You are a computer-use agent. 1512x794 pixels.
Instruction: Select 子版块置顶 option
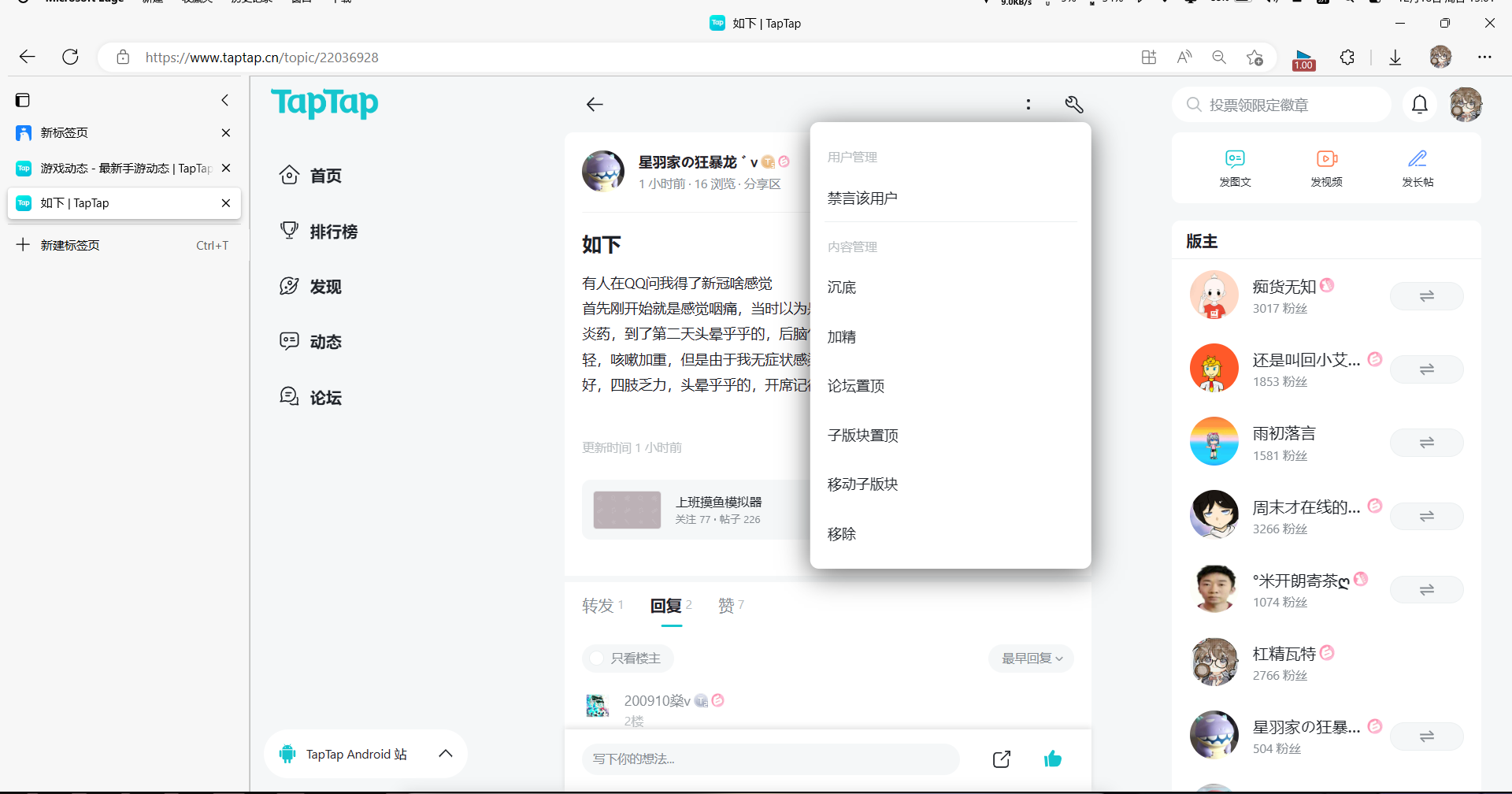951,436
